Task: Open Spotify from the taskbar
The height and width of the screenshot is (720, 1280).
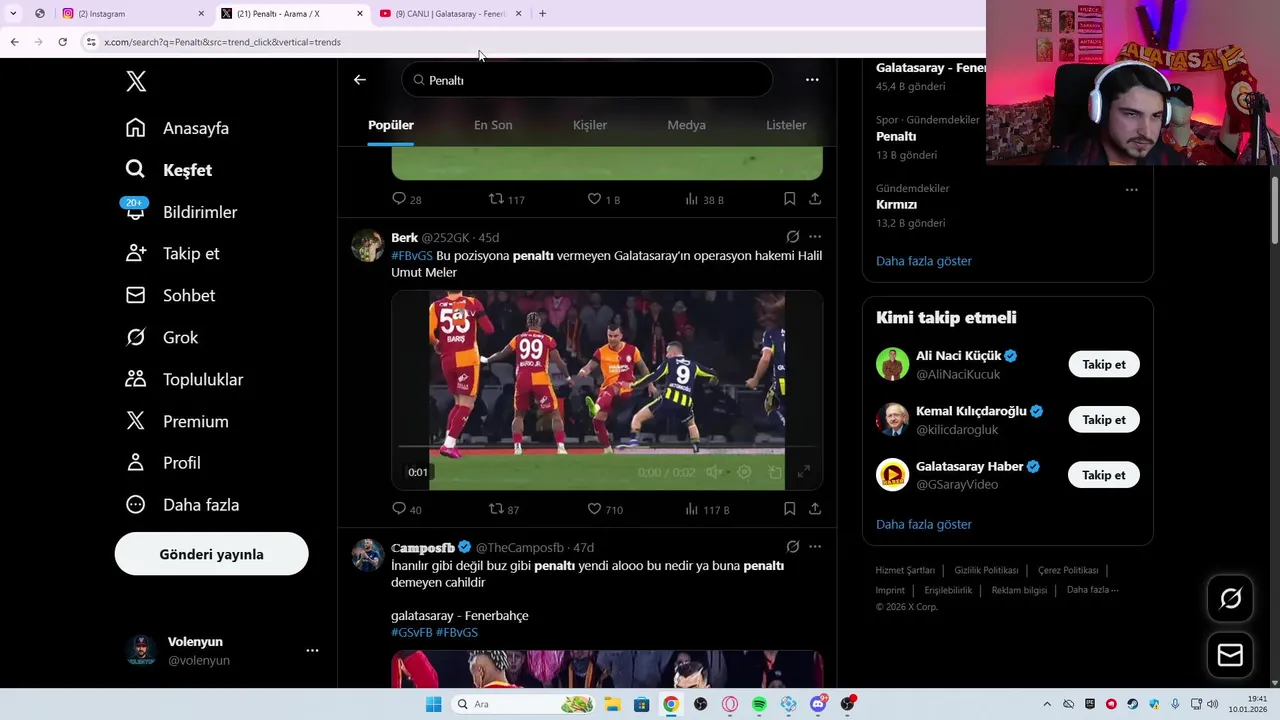Action: click(759, 704)
